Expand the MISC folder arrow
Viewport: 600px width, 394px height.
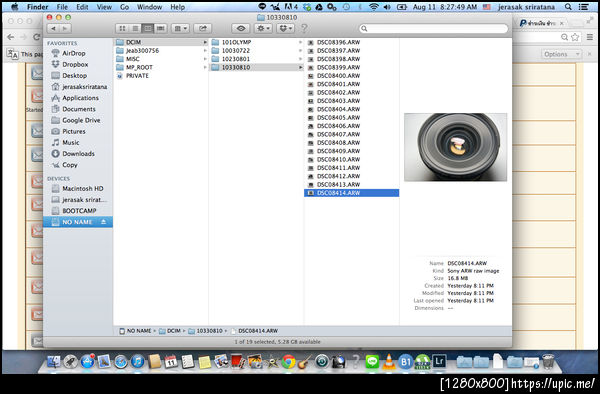(x=205, y=59)
